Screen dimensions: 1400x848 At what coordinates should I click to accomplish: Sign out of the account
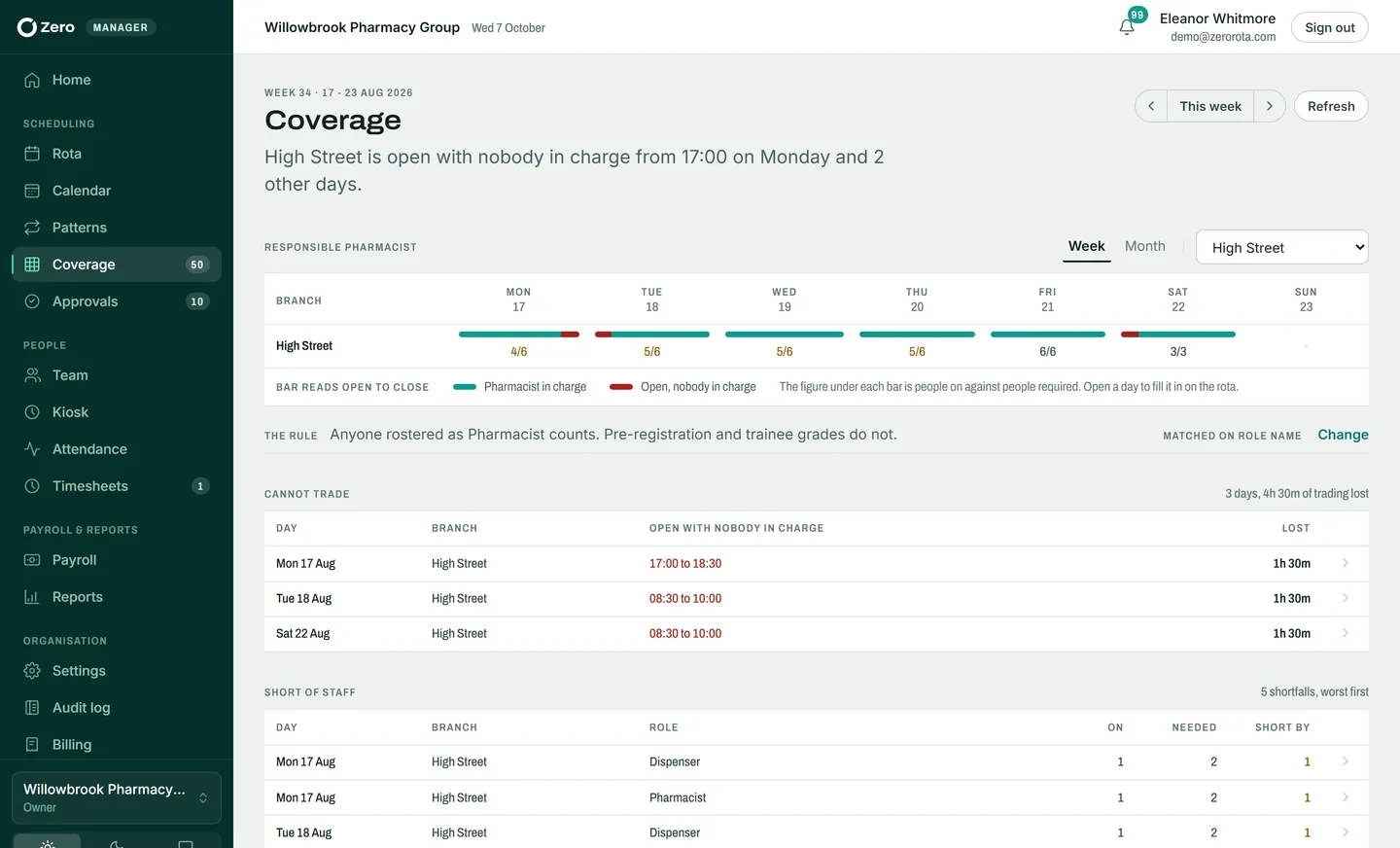click(1329, 27)
